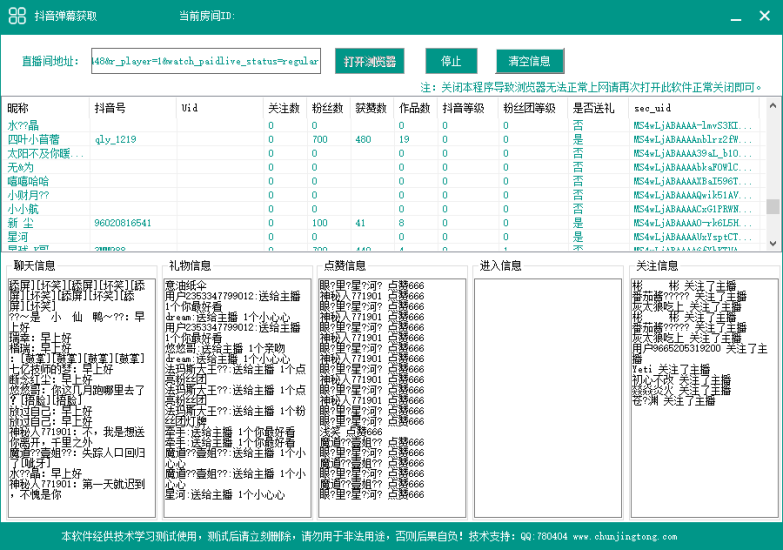Click the 清空信息 button
783x550 pixels.
pyautogui.click(x=530, y=61)
